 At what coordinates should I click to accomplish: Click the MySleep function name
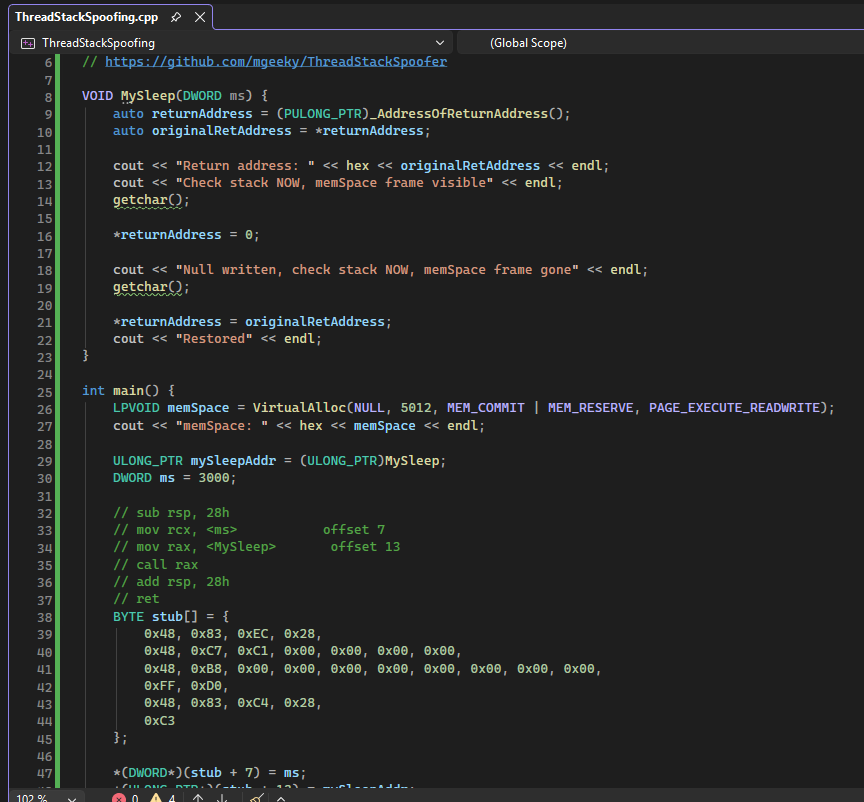(148, 96)
